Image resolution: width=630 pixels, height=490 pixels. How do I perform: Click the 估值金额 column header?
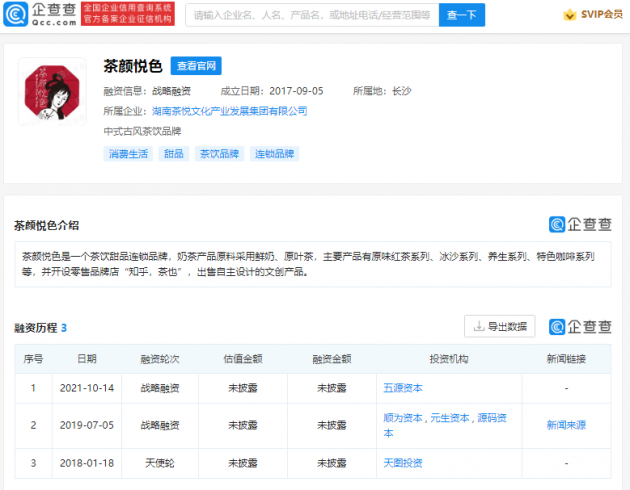pyautogui.click(x=243, y=359)
